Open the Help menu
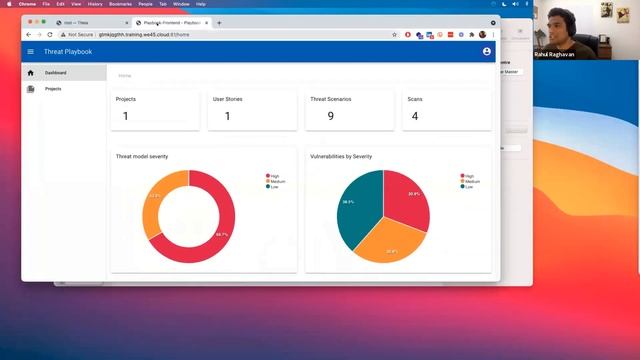Image resolution: width=640 pixels, height=360 pixels. tap(200, 4)
